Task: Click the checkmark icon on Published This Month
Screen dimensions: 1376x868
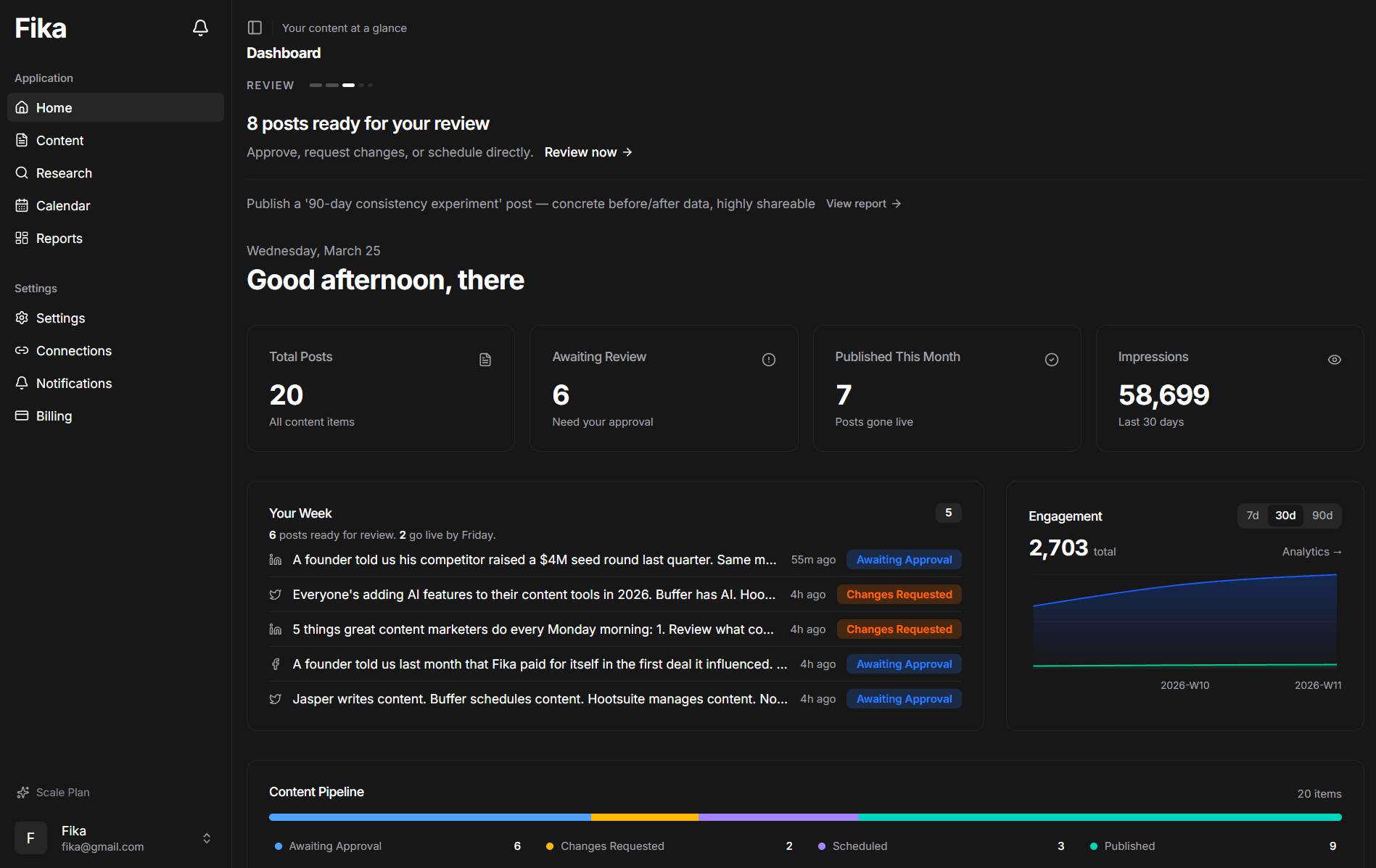Action: point(1052,359)
